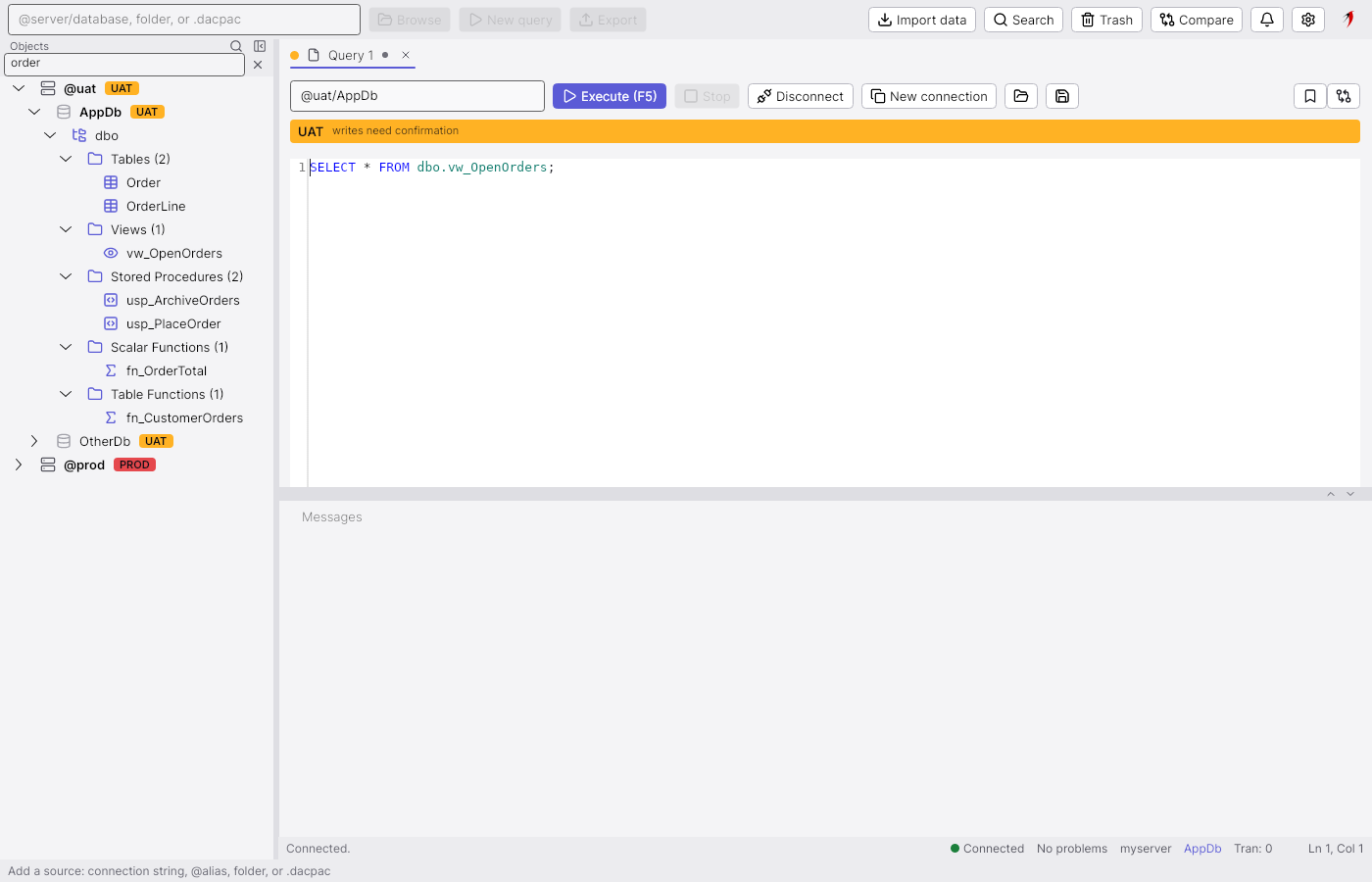The width and height of the screenshot is (1372, 882).
Task: Click the usp_ArchiveOrders procedure icon
Action: pyautogui.click(x=111, y=300)
